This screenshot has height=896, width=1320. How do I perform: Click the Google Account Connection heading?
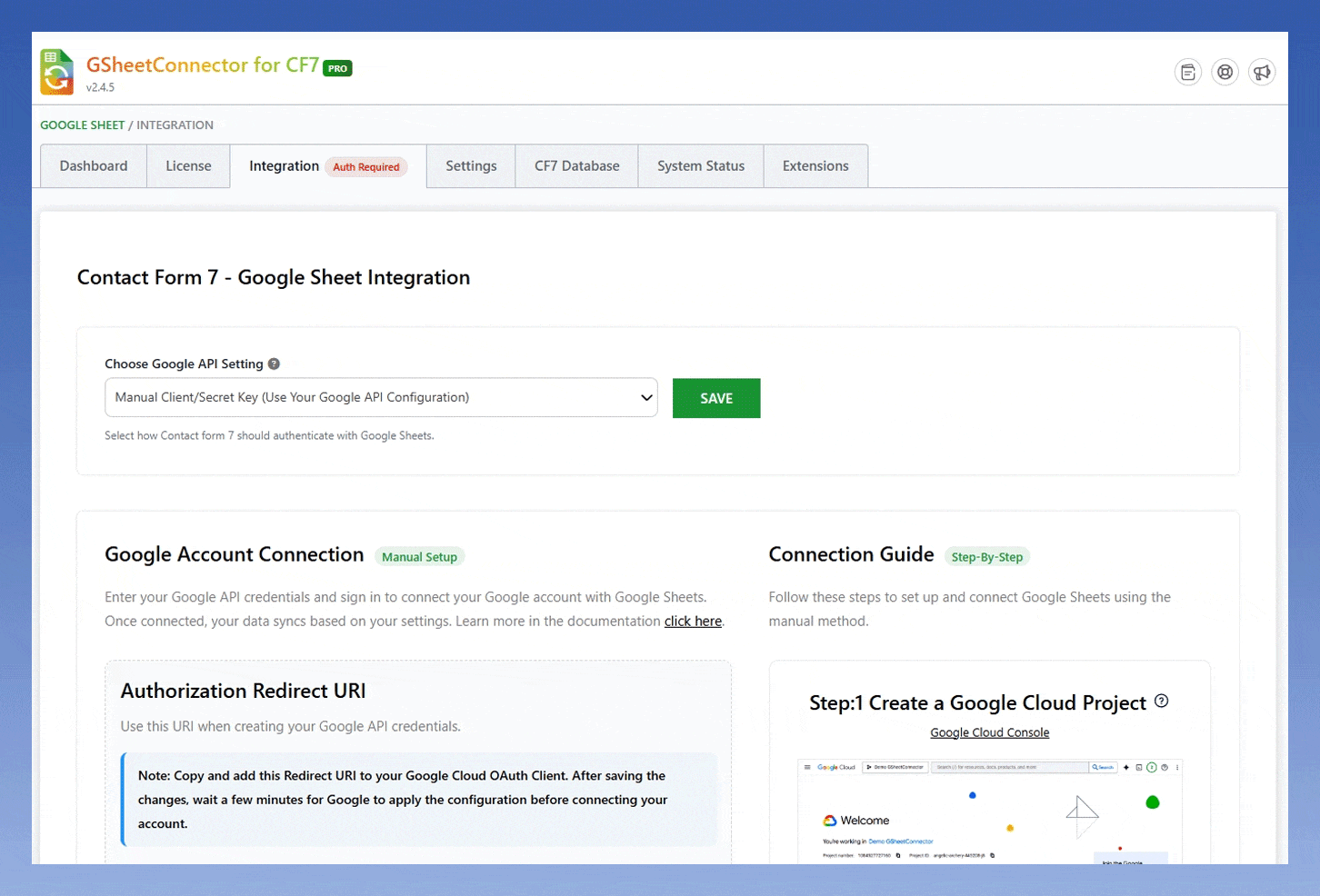coord(235,554)
